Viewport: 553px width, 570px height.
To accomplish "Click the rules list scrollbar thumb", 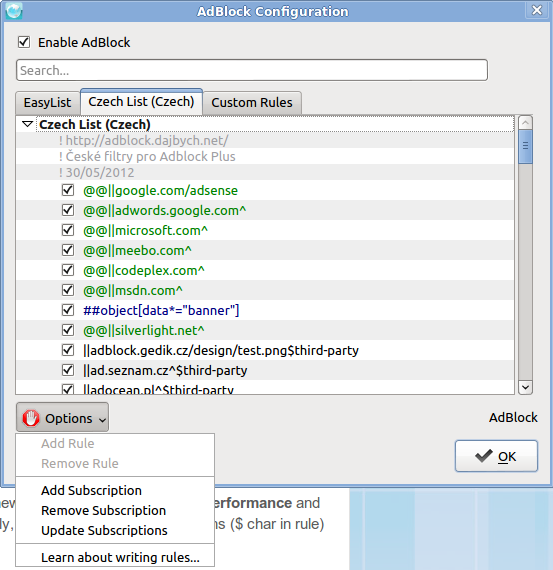I will point(525,146).
